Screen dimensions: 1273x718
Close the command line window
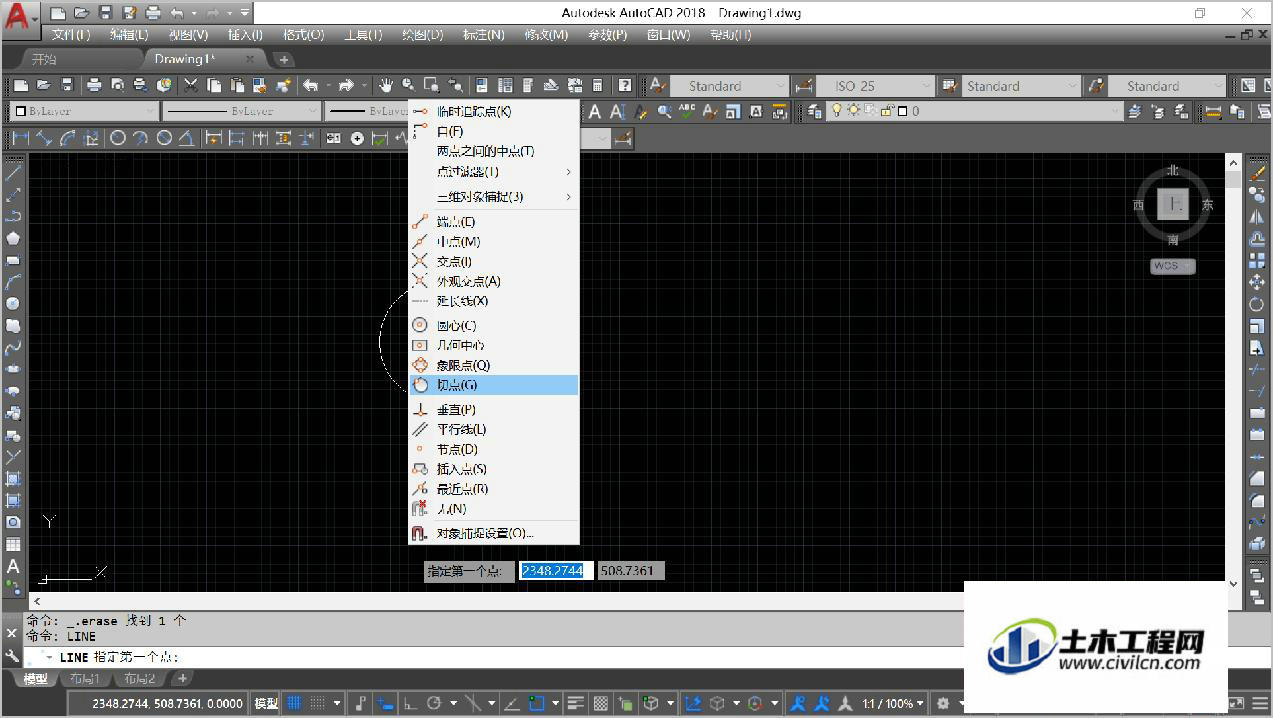pos(13,633)
